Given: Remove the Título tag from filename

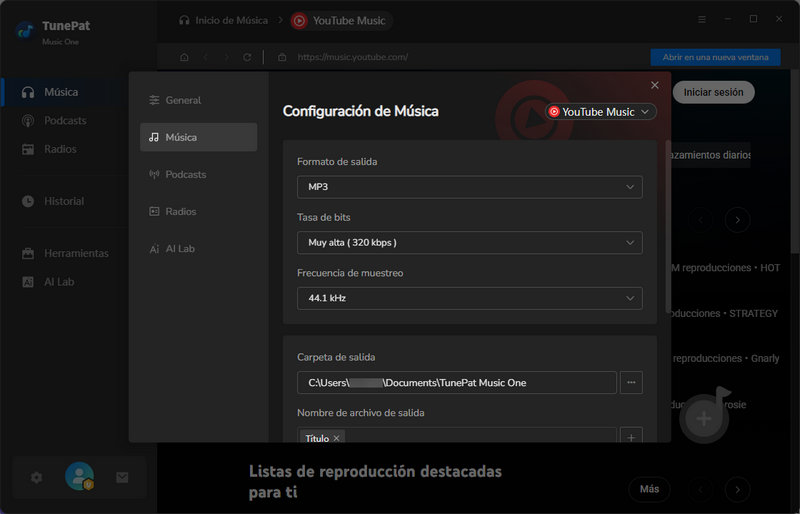Looking at the screenshot, I should (336, 438).
